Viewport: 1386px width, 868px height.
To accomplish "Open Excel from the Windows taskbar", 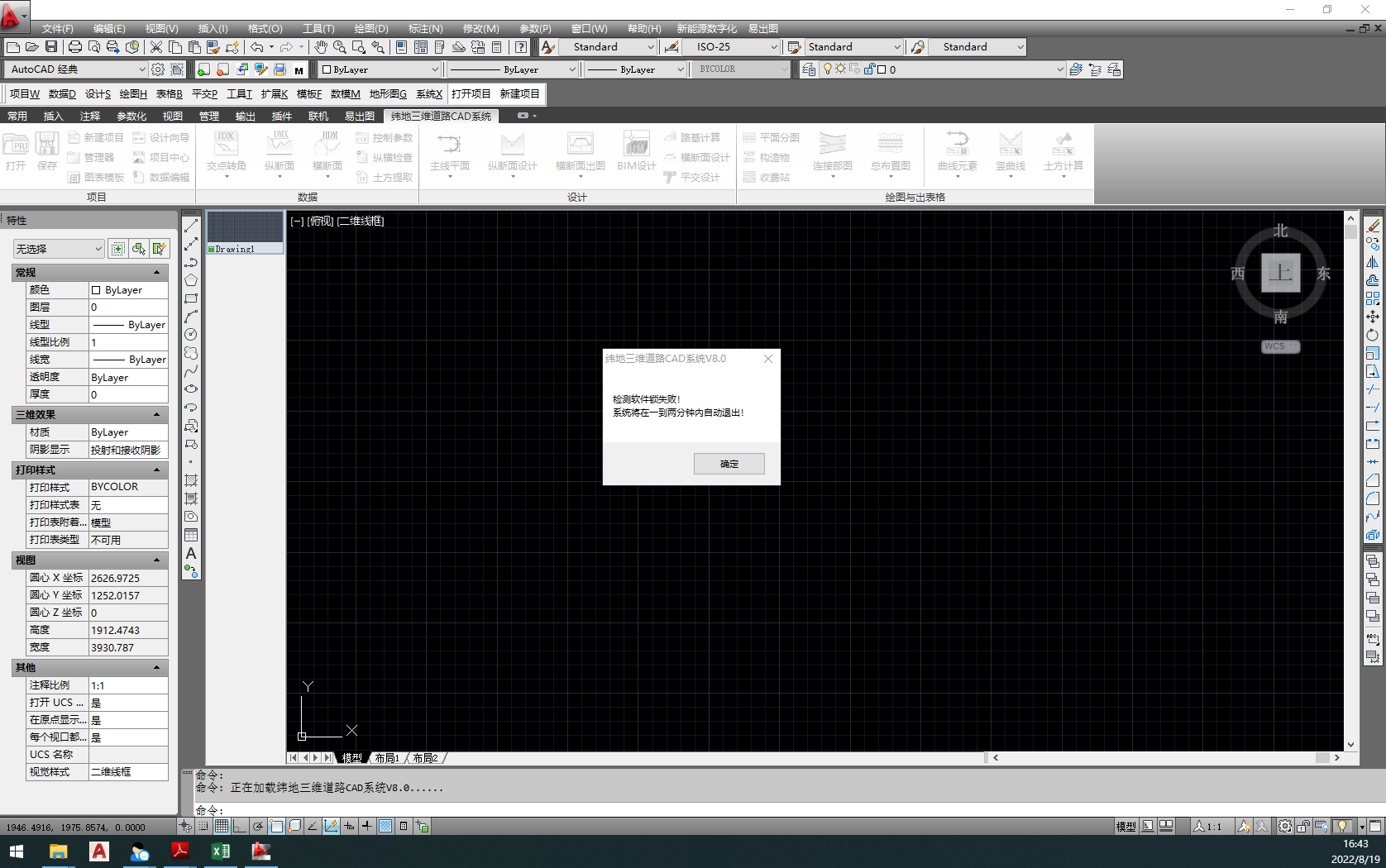I will [221, 851].
